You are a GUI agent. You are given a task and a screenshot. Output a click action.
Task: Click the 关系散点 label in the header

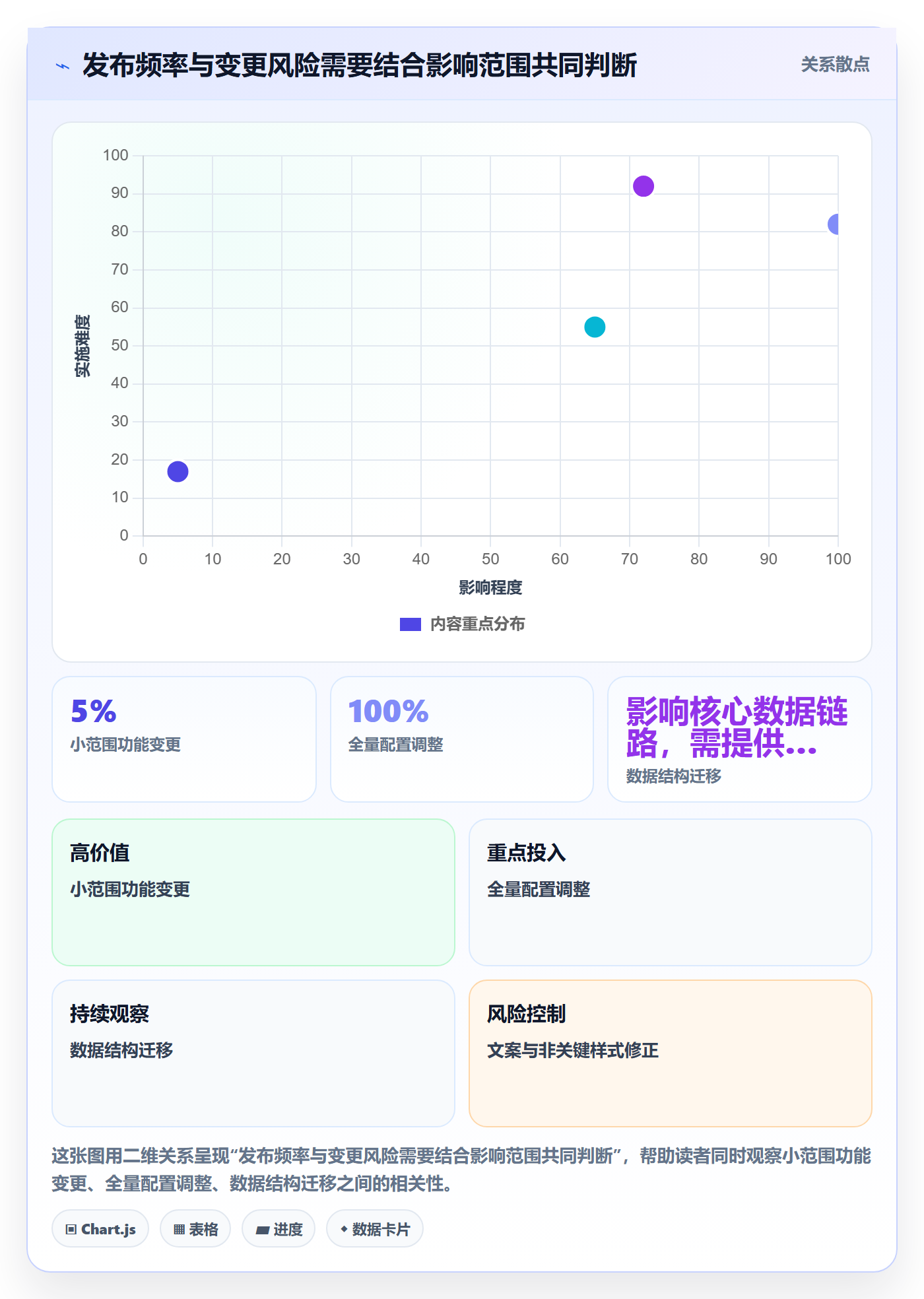[835, 65]
